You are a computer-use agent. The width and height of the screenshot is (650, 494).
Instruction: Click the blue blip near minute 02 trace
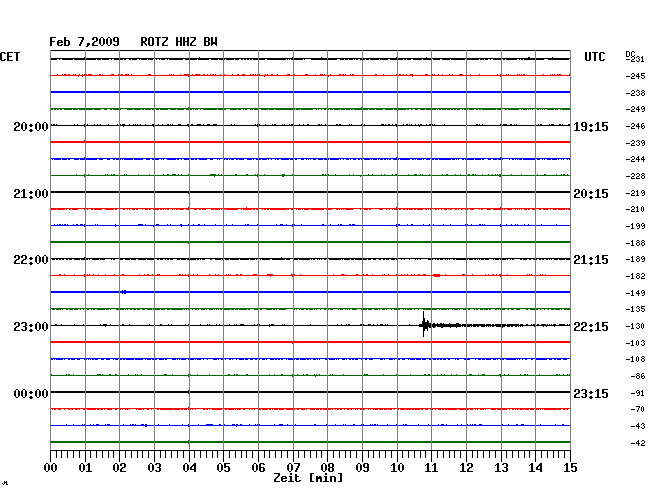(x=124, y=292)
